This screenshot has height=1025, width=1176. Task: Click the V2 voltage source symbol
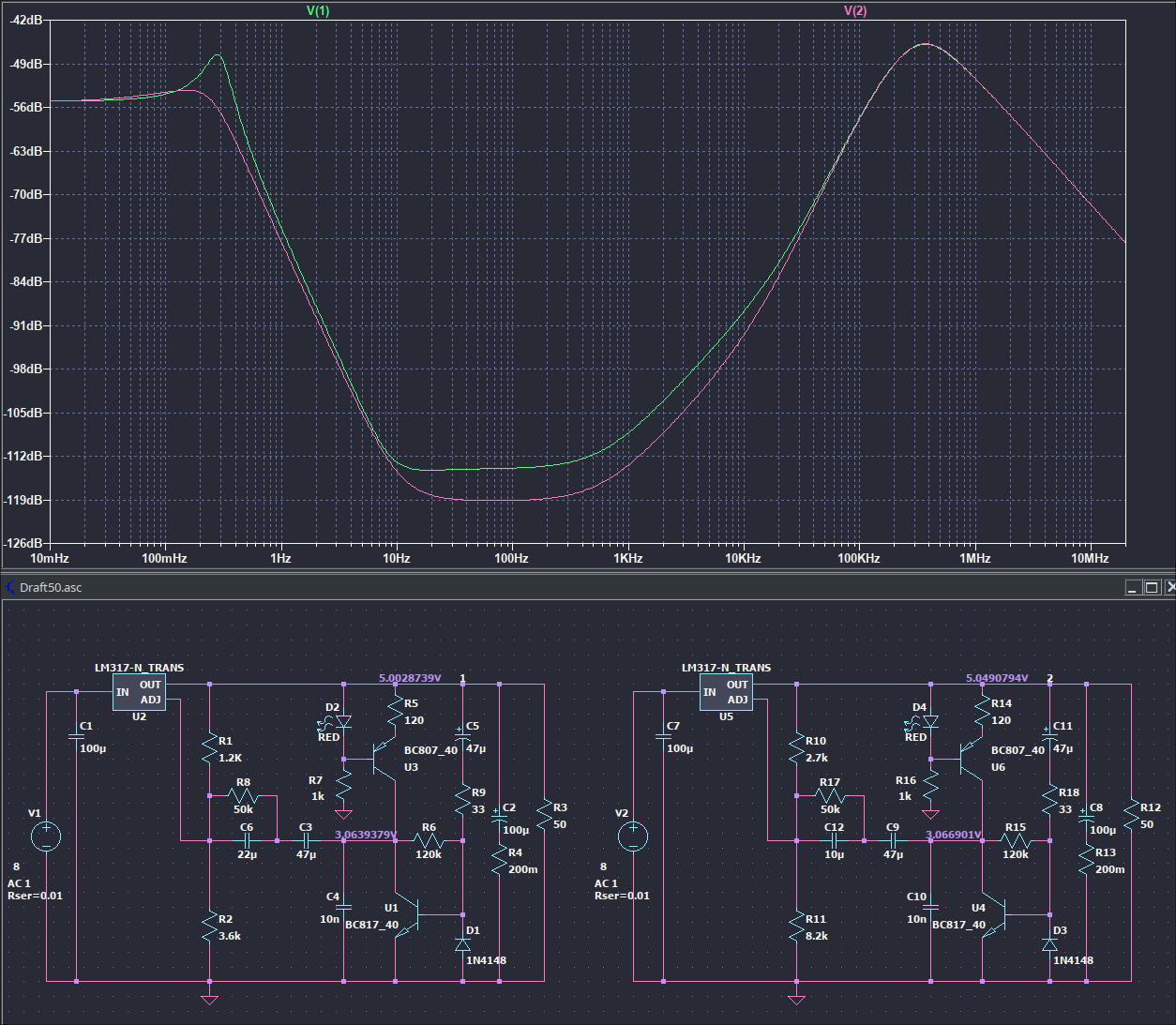(633, 837)
